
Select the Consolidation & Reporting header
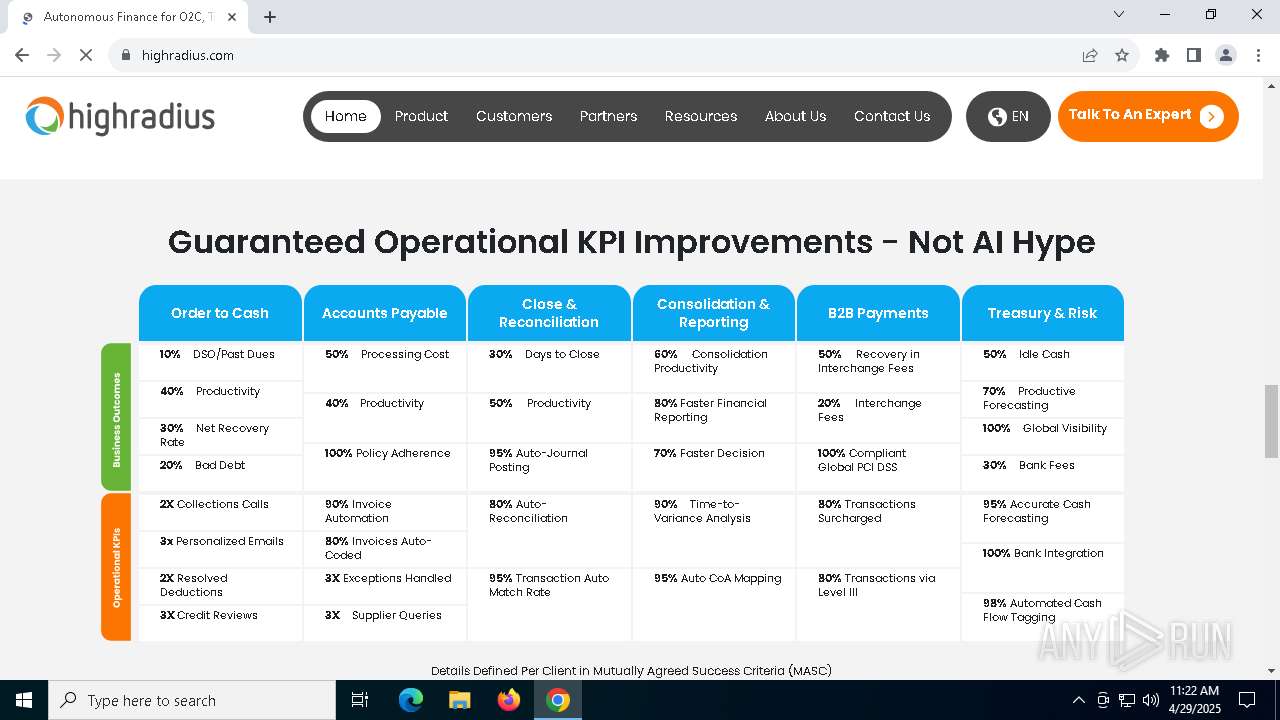pyautogui.click(x=713, y=313)
